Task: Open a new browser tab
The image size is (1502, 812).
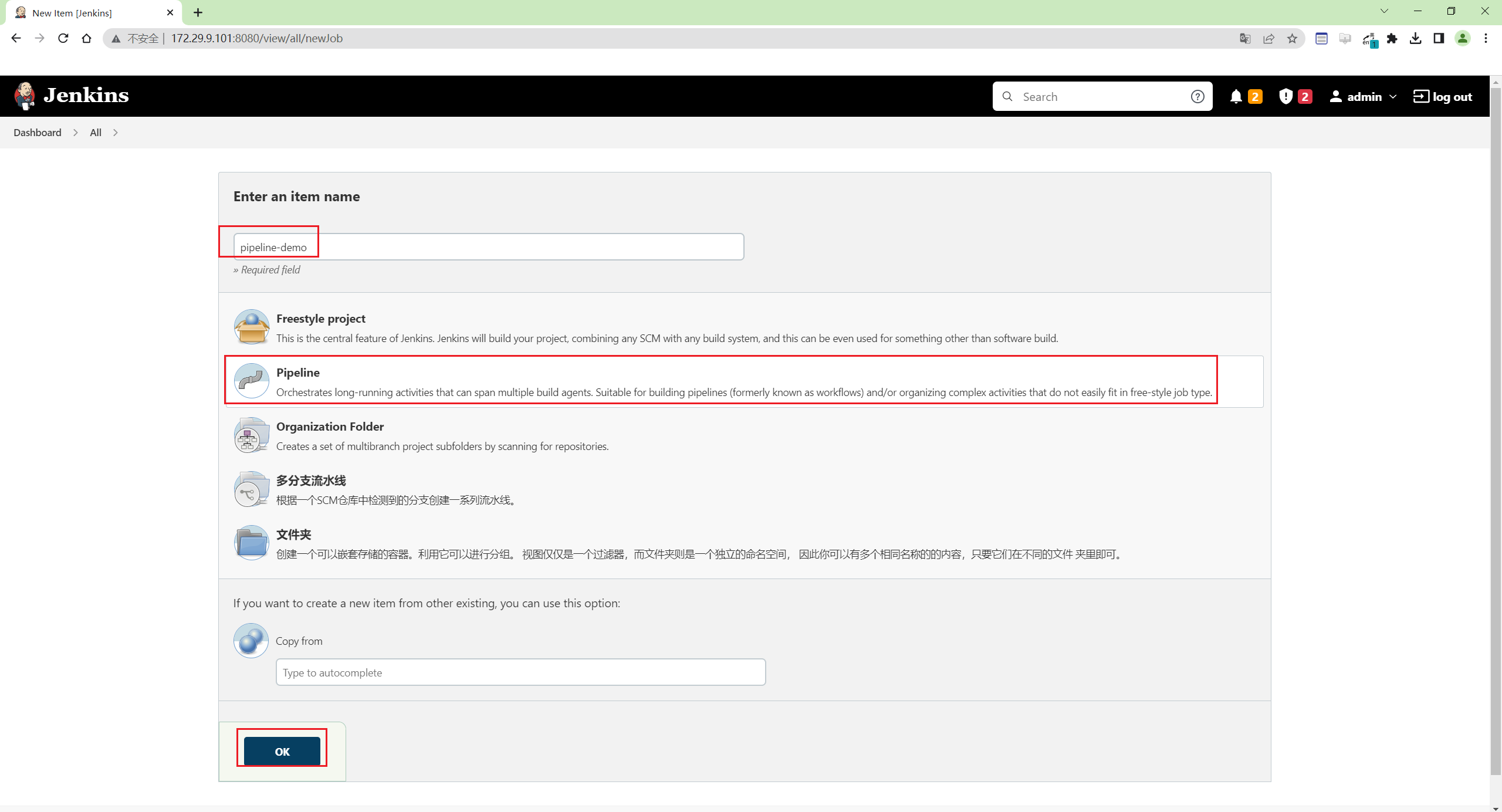Action: (x=198, y=12)
